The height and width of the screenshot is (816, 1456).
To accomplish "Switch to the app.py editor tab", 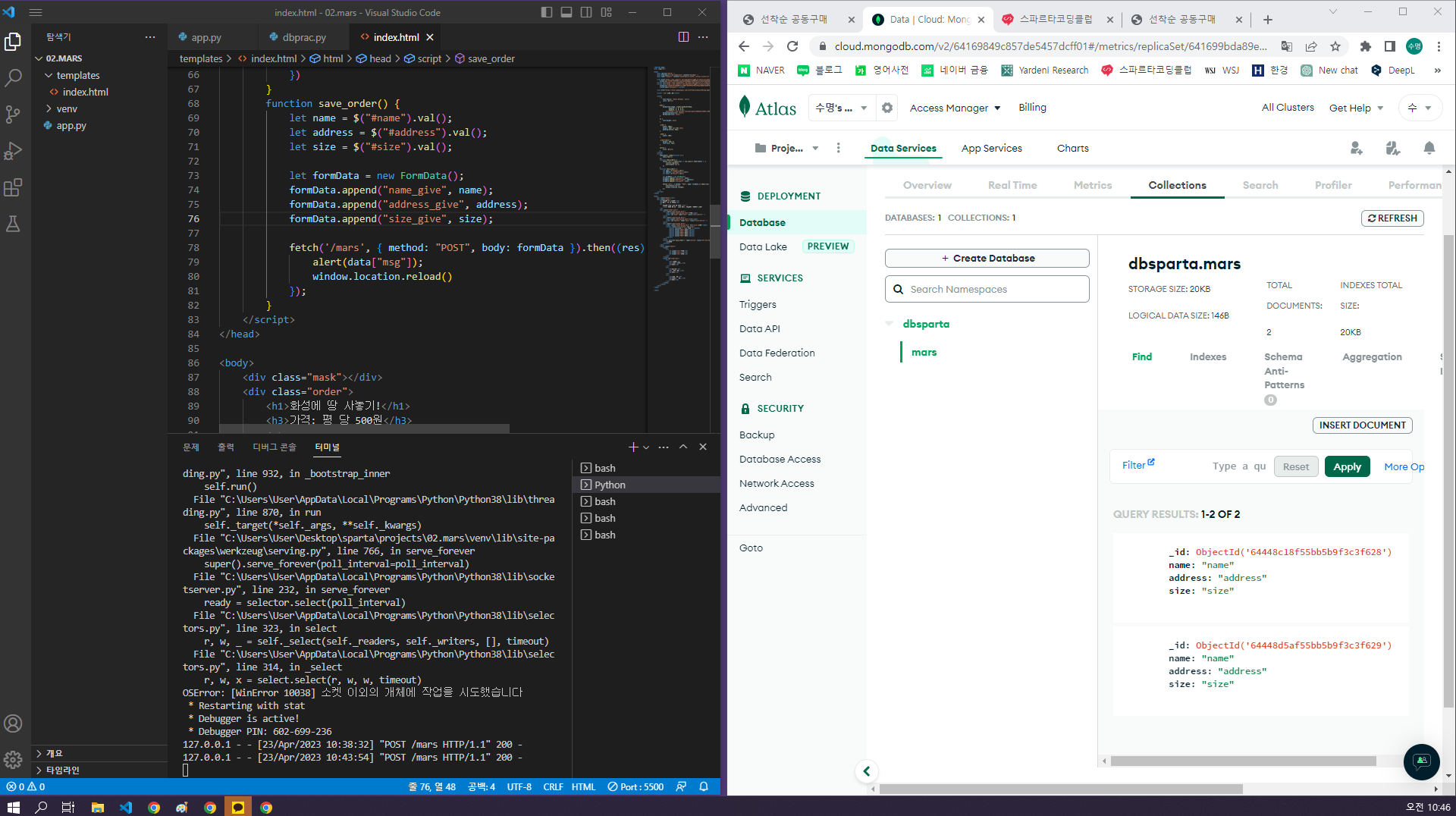I will pos(206,37).
